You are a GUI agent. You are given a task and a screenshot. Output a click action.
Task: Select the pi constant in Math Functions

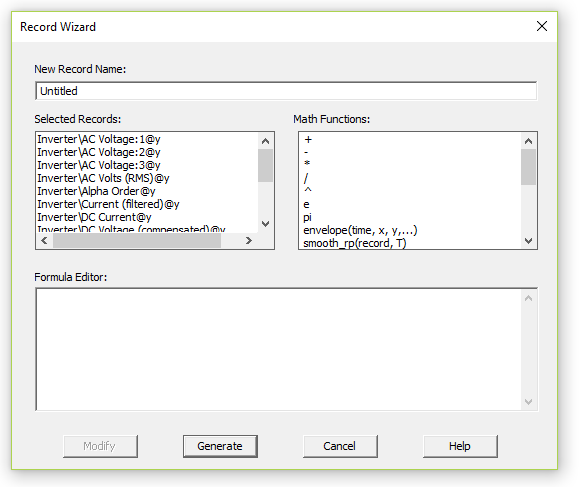(x=307, y=217)
